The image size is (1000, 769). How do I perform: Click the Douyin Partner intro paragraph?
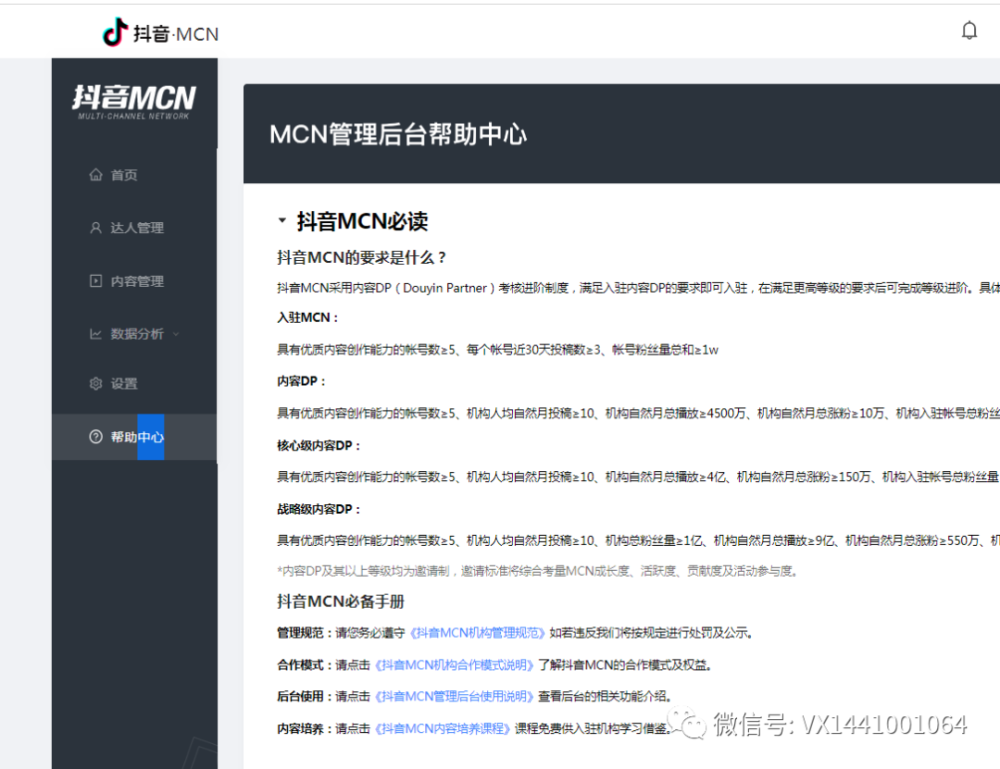(x=638, y=288)
